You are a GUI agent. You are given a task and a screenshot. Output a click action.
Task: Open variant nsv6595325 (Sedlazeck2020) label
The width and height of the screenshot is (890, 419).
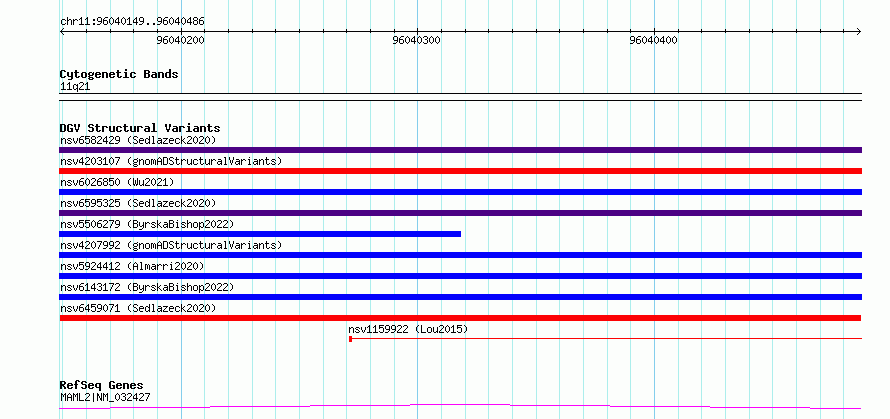tap(138, 203)
